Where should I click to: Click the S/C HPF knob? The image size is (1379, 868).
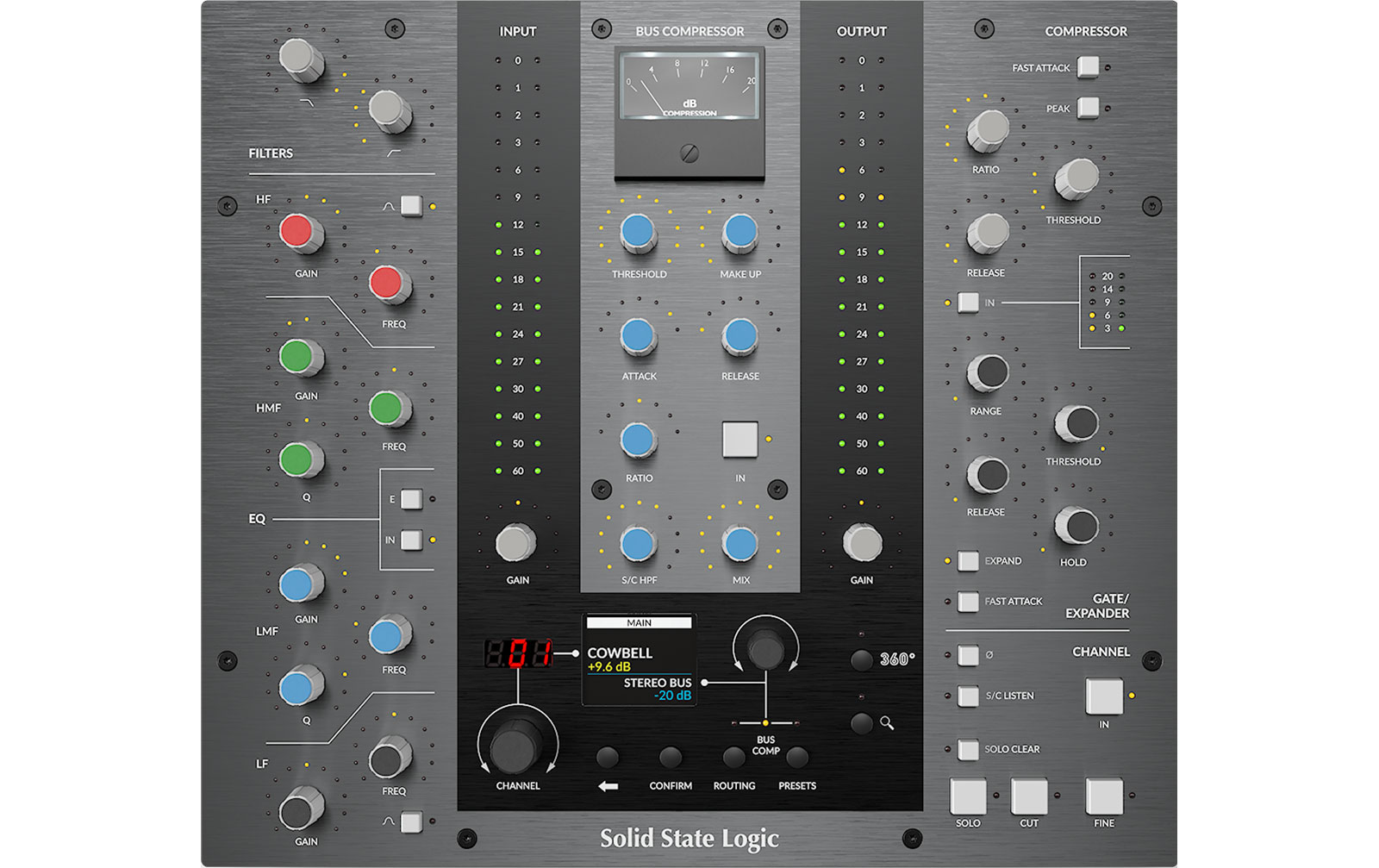click(x=639, y=544)
